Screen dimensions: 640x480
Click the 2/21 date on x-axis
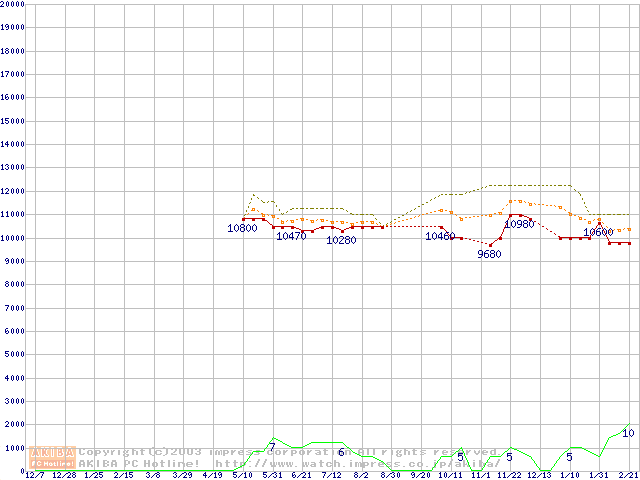(x=628, y=475)
